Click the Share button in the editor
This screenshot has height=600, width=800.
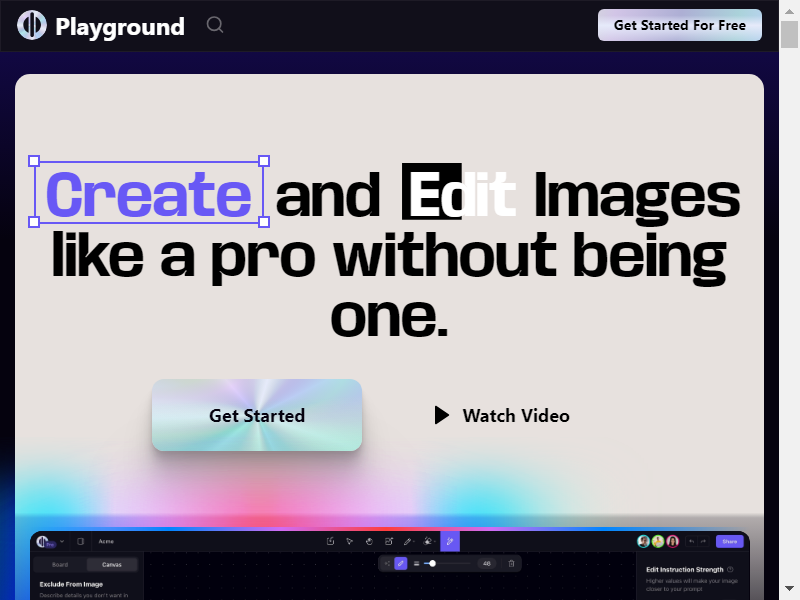(730, 541)
